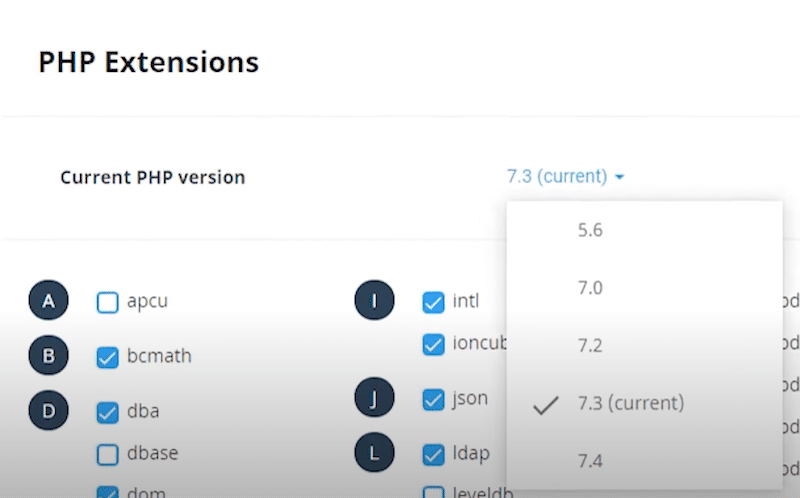Uncheck the bcmath extension

pyautogui.click(x=108, y=357)
